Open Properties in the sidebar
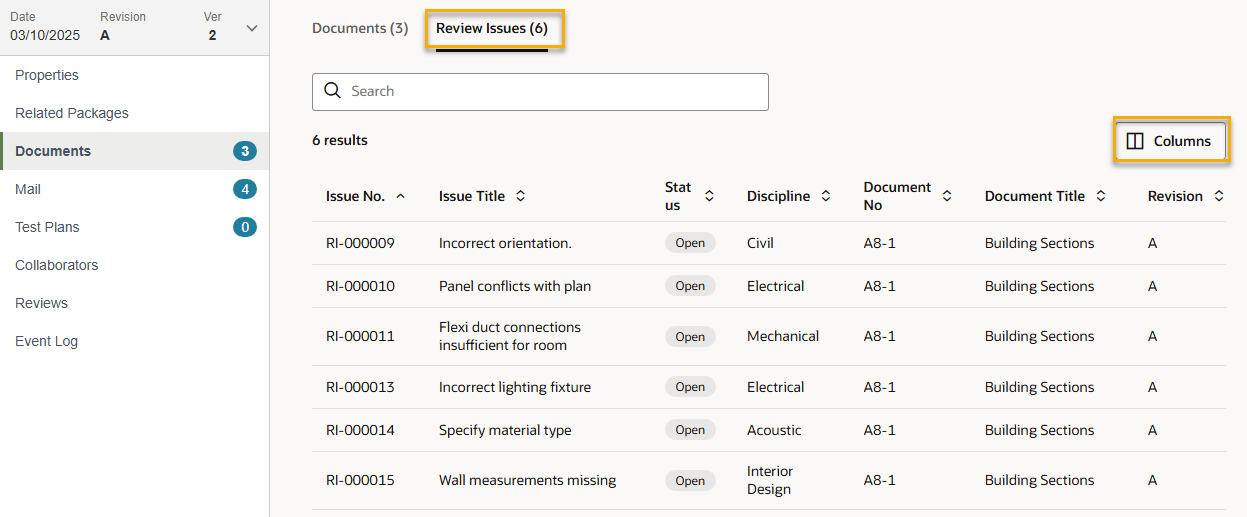This screenshot has height=517, width=1247. 47,75
